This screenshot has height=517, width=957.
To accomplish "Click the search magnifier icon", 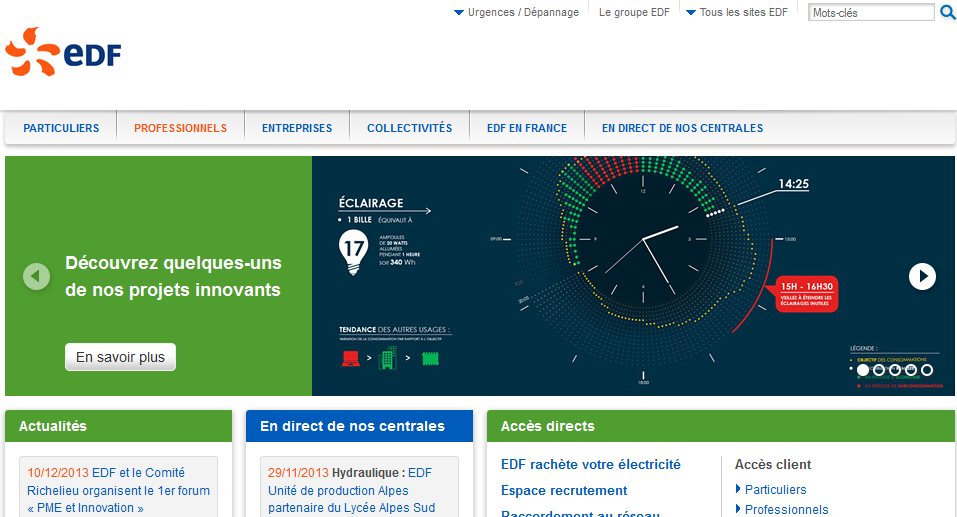I will 947,12.
